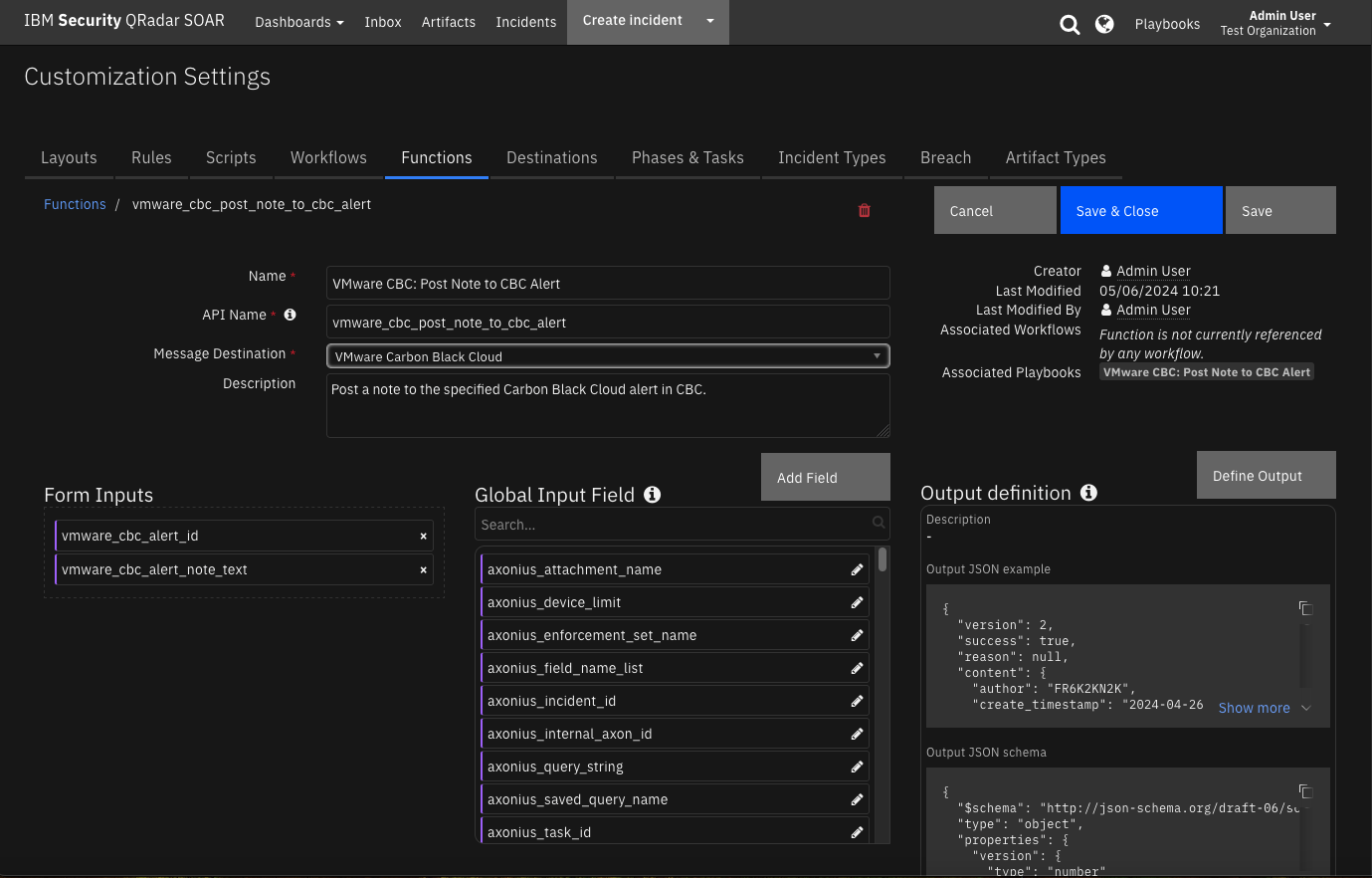The width and height of the screenshot is (1372, 878).
Task: Edit axonius_task_id pencil icon
Action: [857, 833]
